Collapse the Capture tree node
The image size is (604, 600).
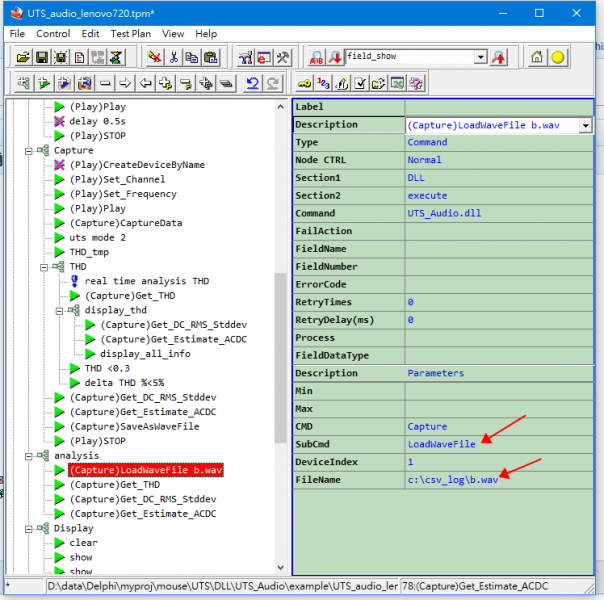pos(29,150)
